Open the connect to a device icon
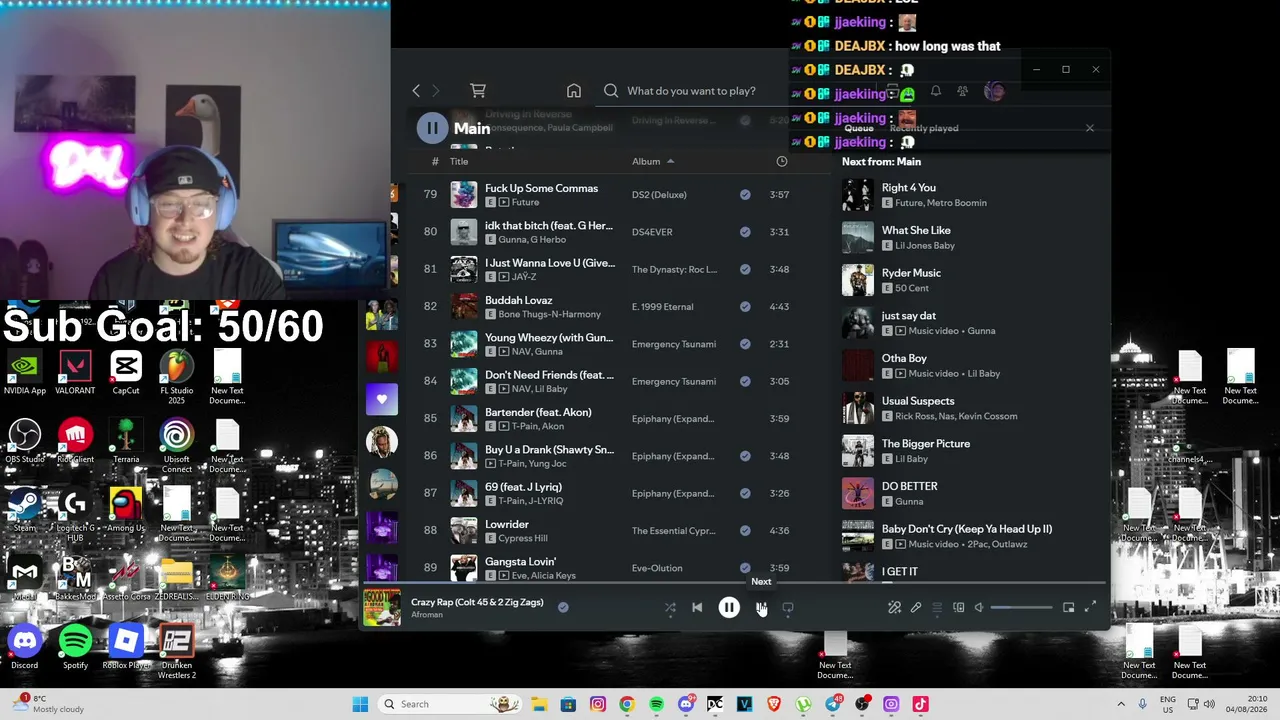Image resolution: width=1280 pixels, height=720 pixels. point(958,608)
